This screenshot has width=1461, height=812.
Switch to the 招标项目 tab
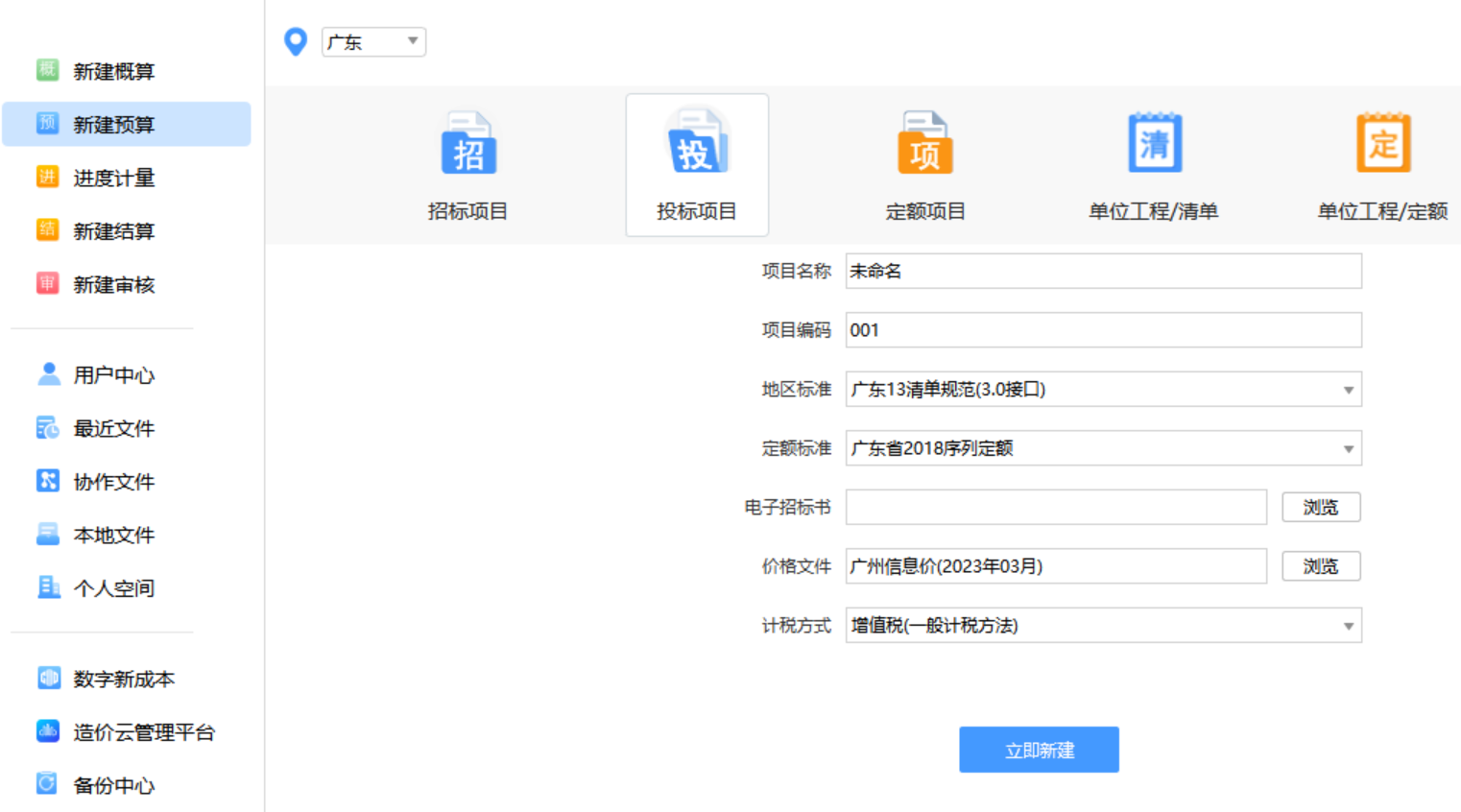[x=467, y=165]
